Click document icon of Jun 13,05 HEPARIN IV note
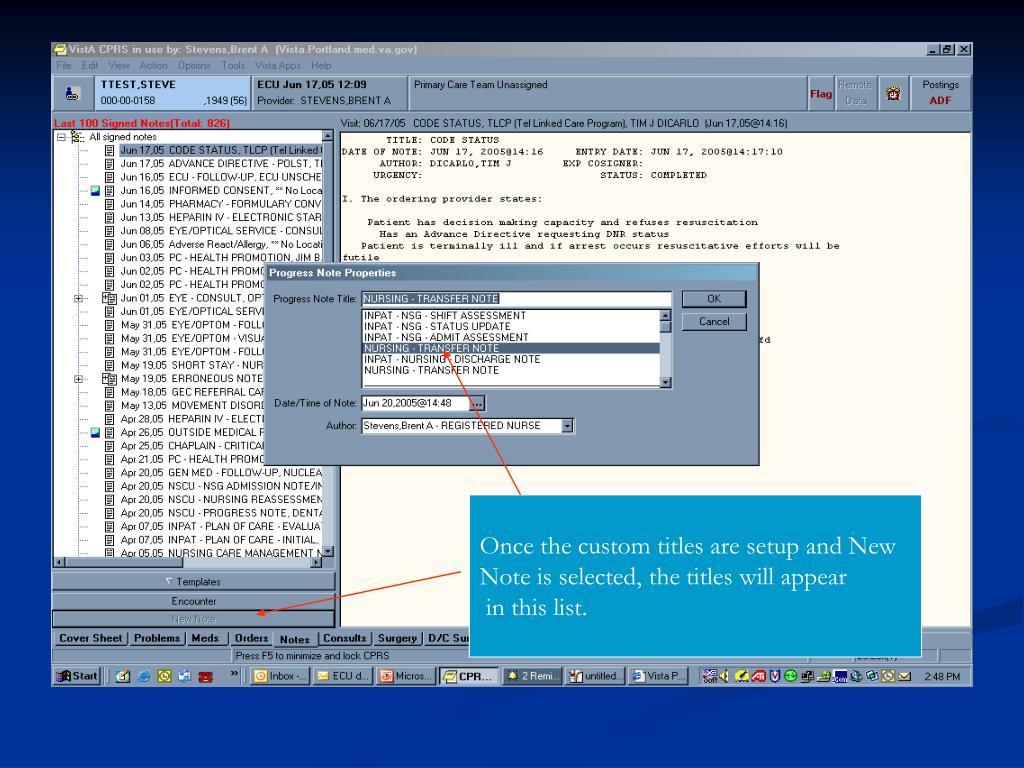Viewport: 1024px width, 768px height. tap(109, 217)
